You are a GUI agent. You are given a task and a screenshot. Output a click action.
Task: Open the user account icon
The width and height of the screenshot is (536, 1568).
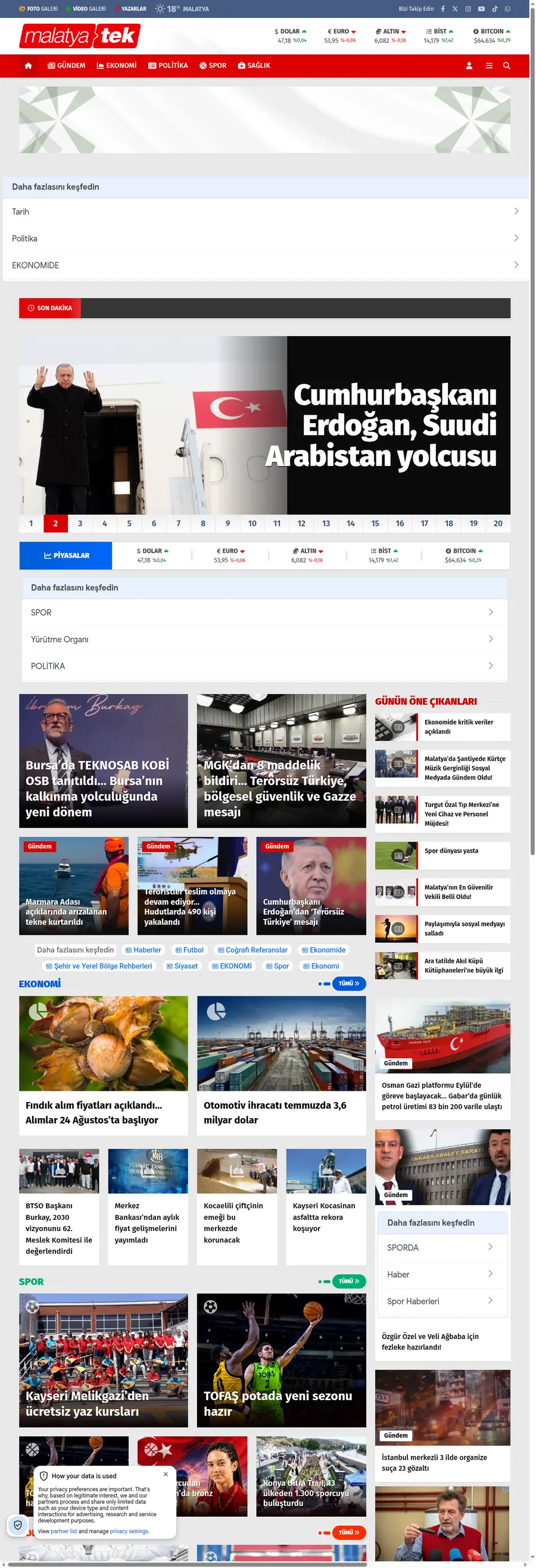click(x=469, y=65)
